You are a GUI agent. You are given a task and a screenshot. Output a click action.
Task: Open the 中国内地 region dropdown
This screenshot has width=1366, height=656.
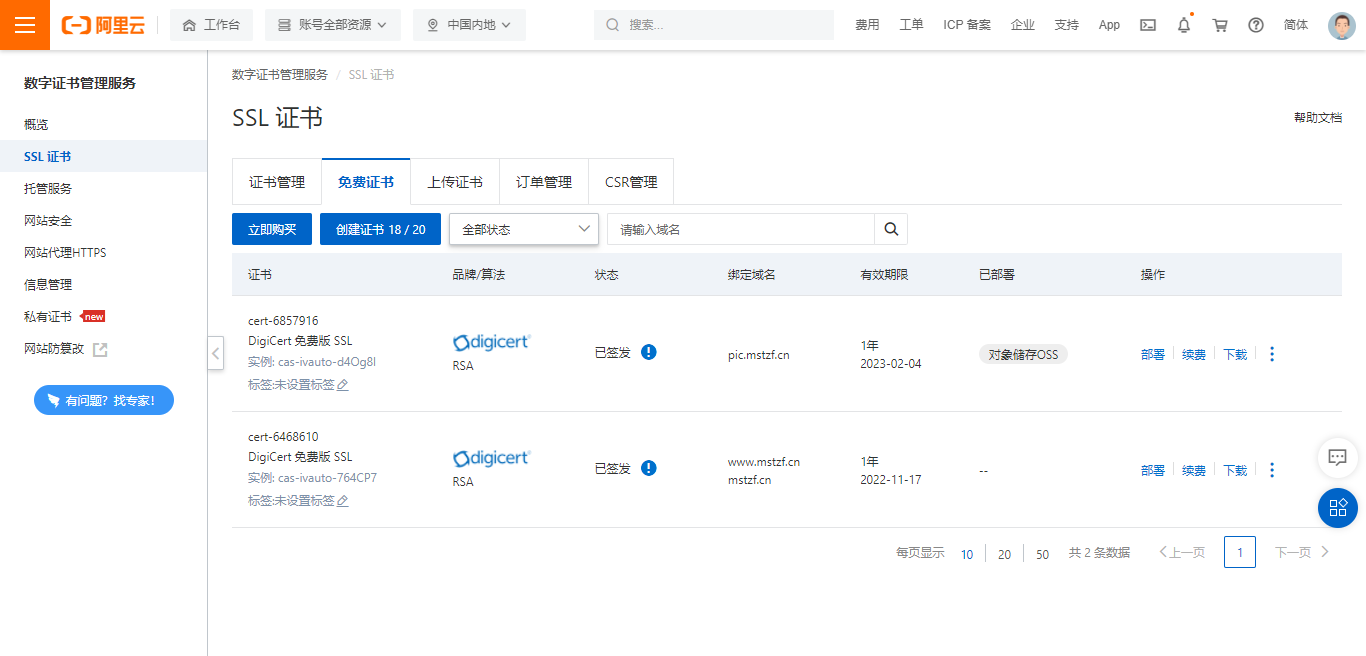coord(469,25)
